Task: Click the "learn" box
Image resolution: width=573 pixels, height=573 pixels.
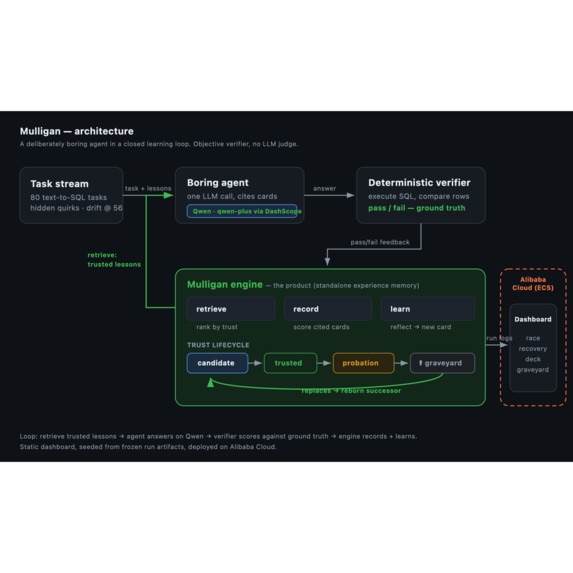Action: (x=428, y=309)
